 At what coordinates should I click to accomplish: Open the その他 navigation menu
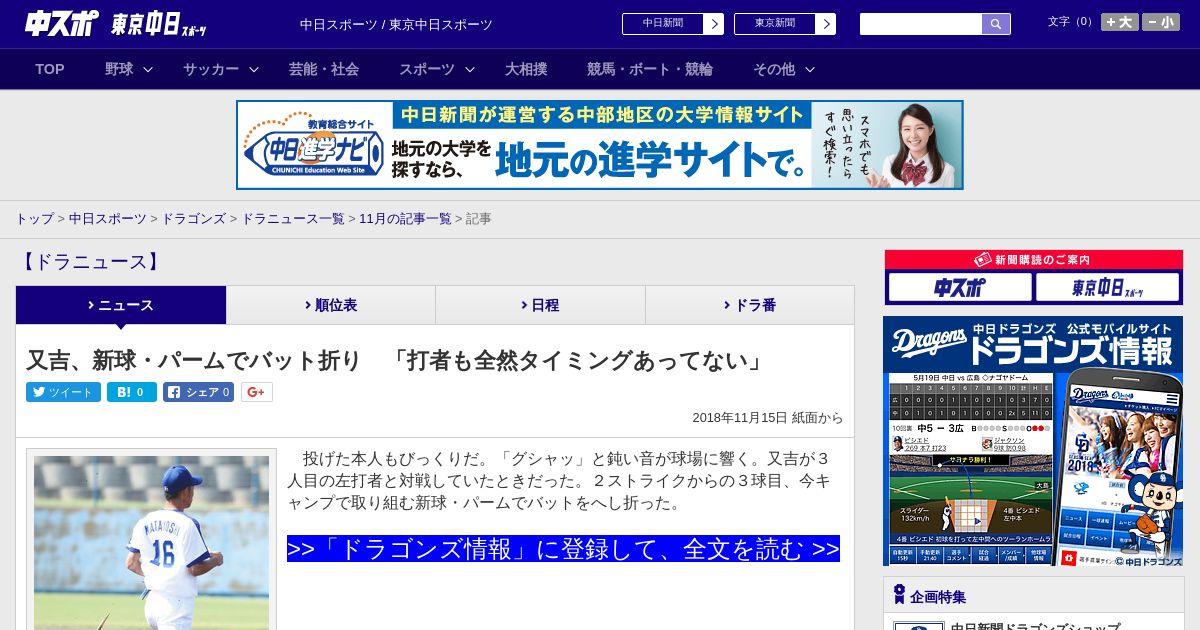(774, 69)
